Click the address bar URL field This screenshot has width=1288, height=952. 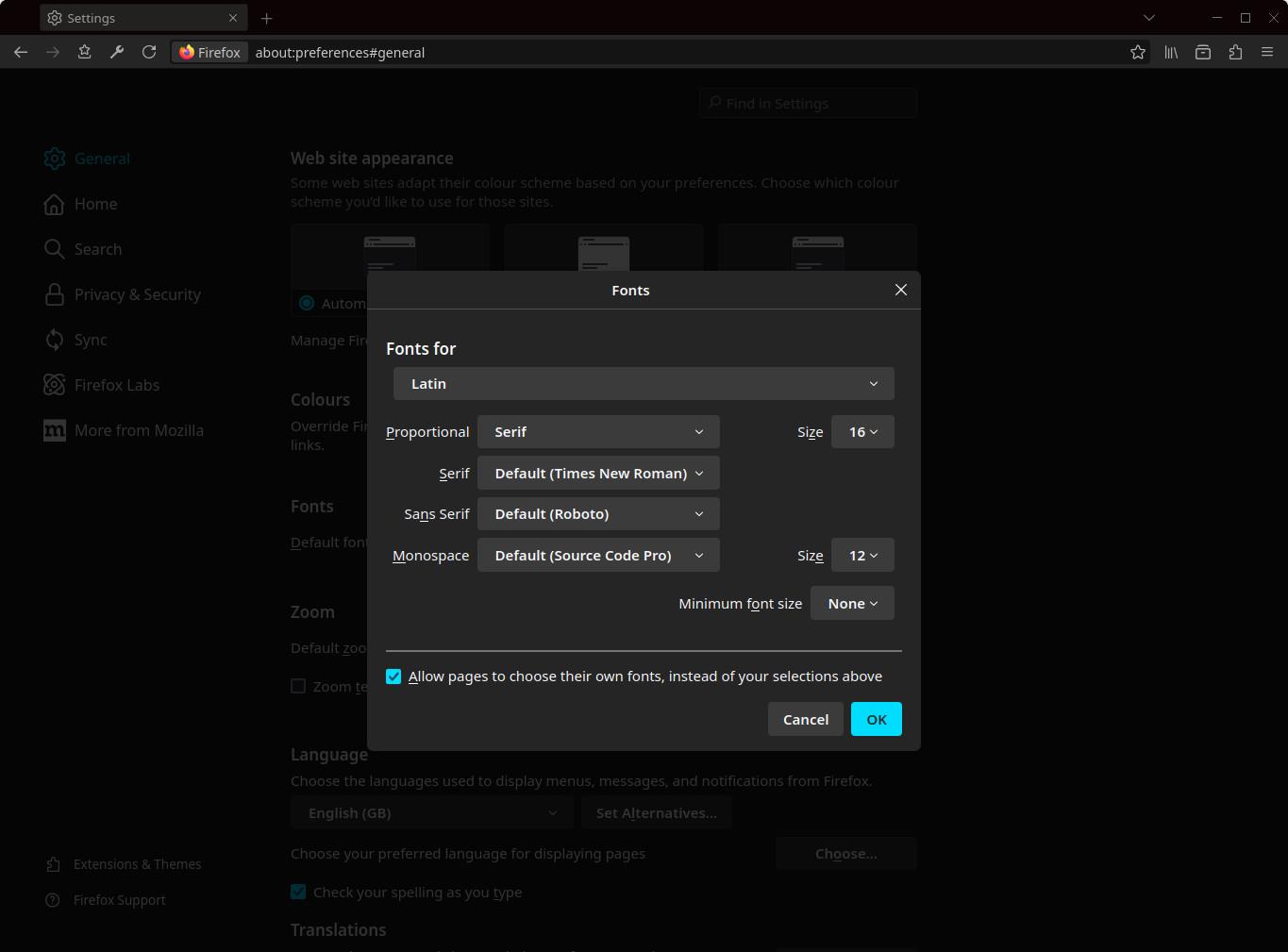pos(661,53)
